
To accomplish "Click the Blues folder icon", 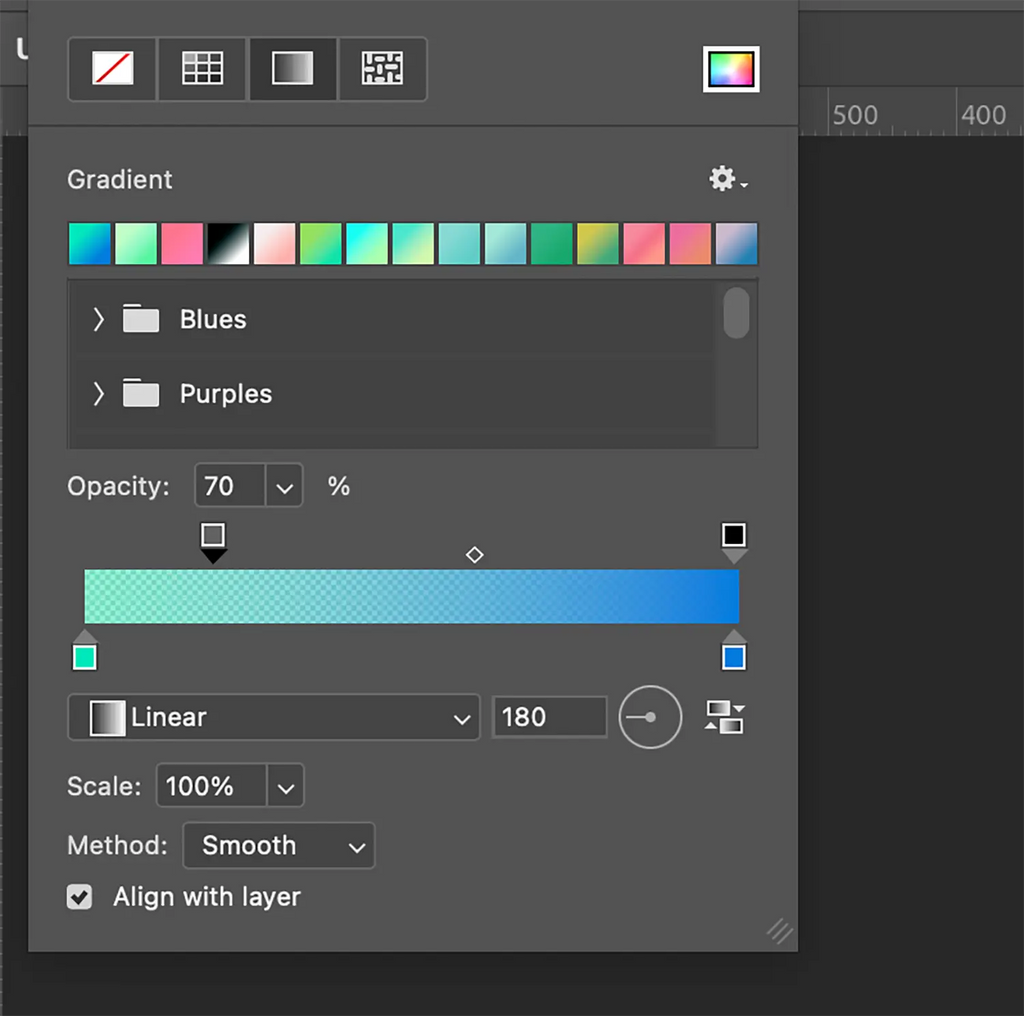I will pos(141,319).
